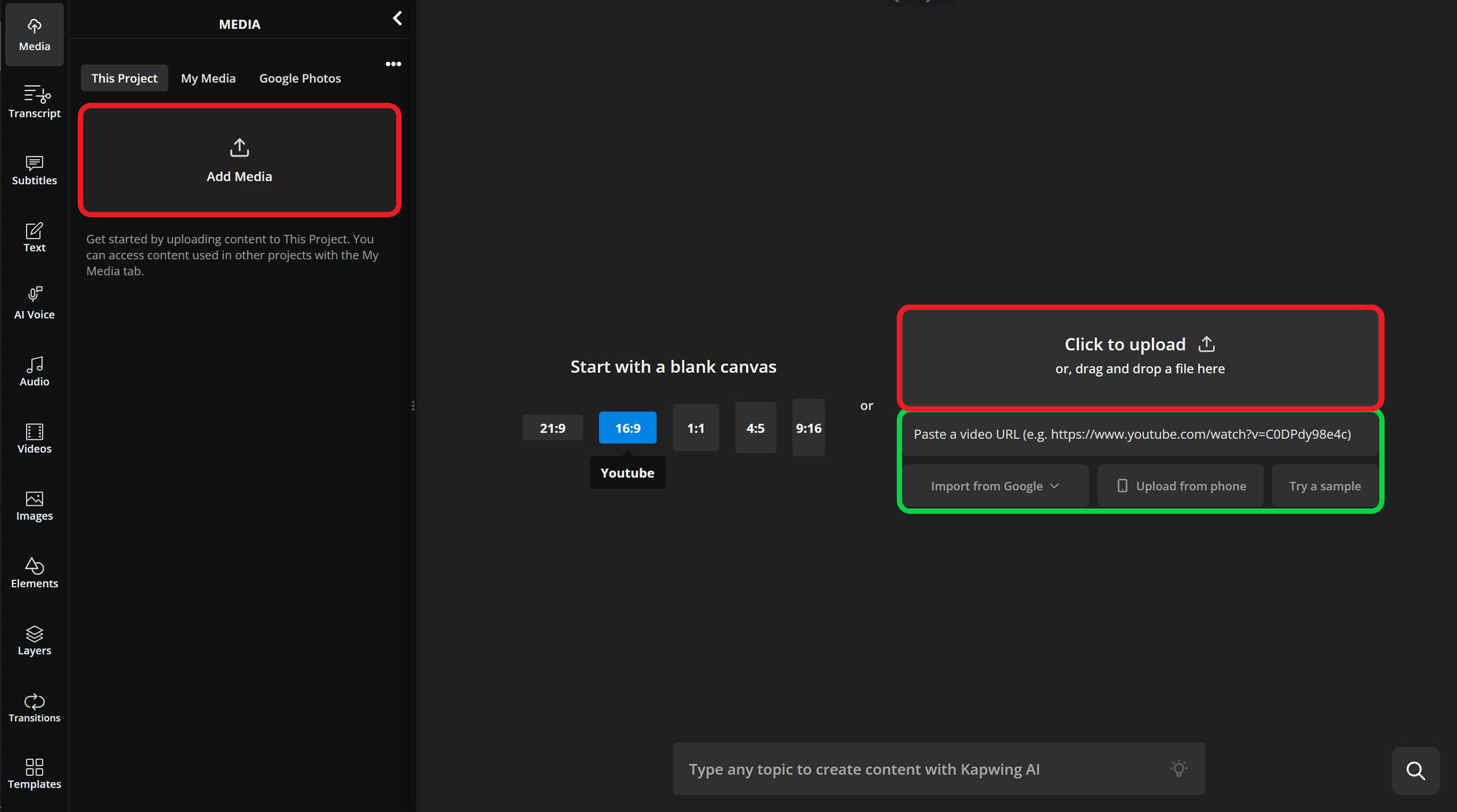Click the Add Media button
The height and width of the screenshot is (812, 1457).
click(239, 160)
